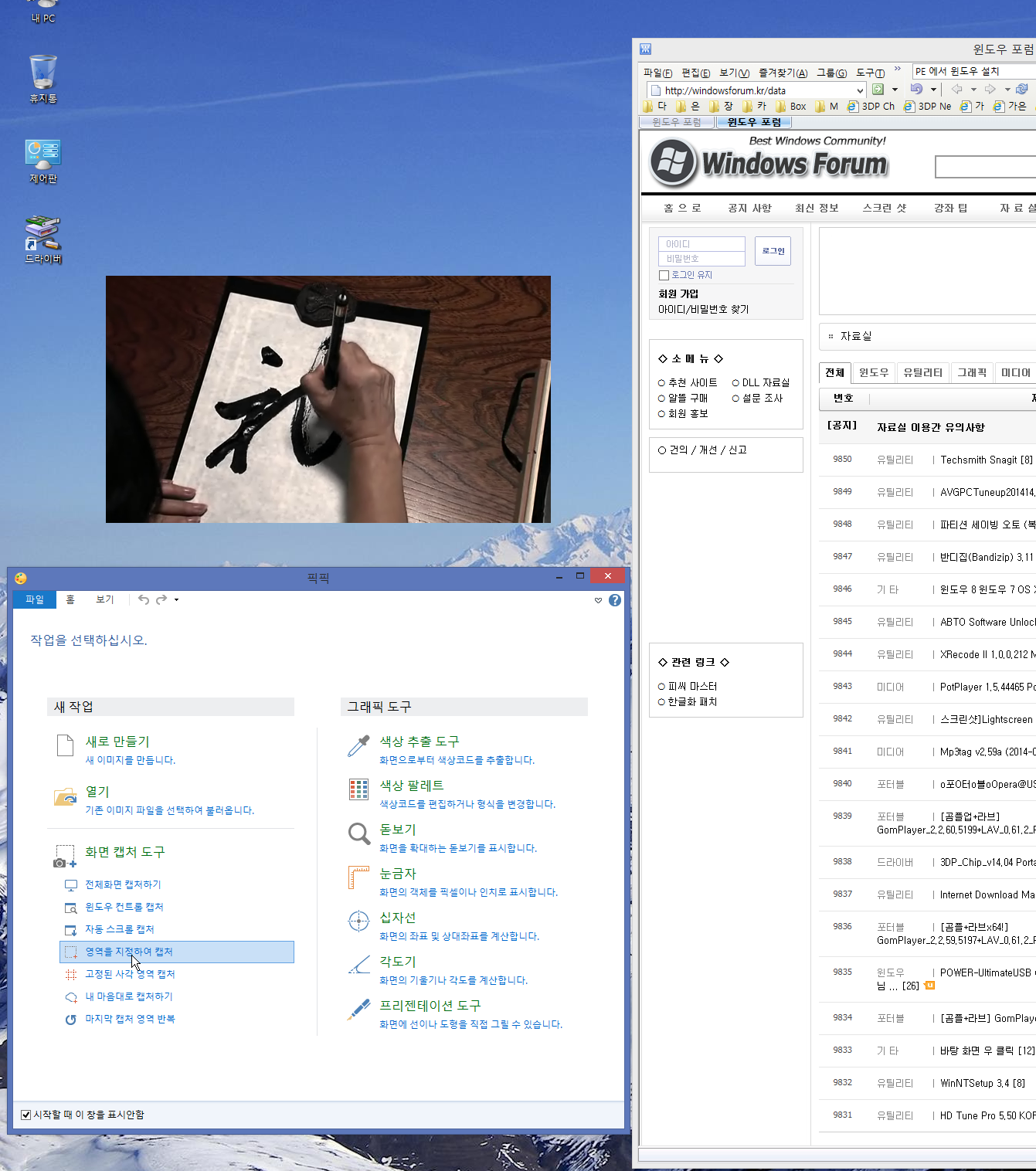Click the 열기 folder icon
Screen dimensions: 1036x1171
(x=66, y=796)
